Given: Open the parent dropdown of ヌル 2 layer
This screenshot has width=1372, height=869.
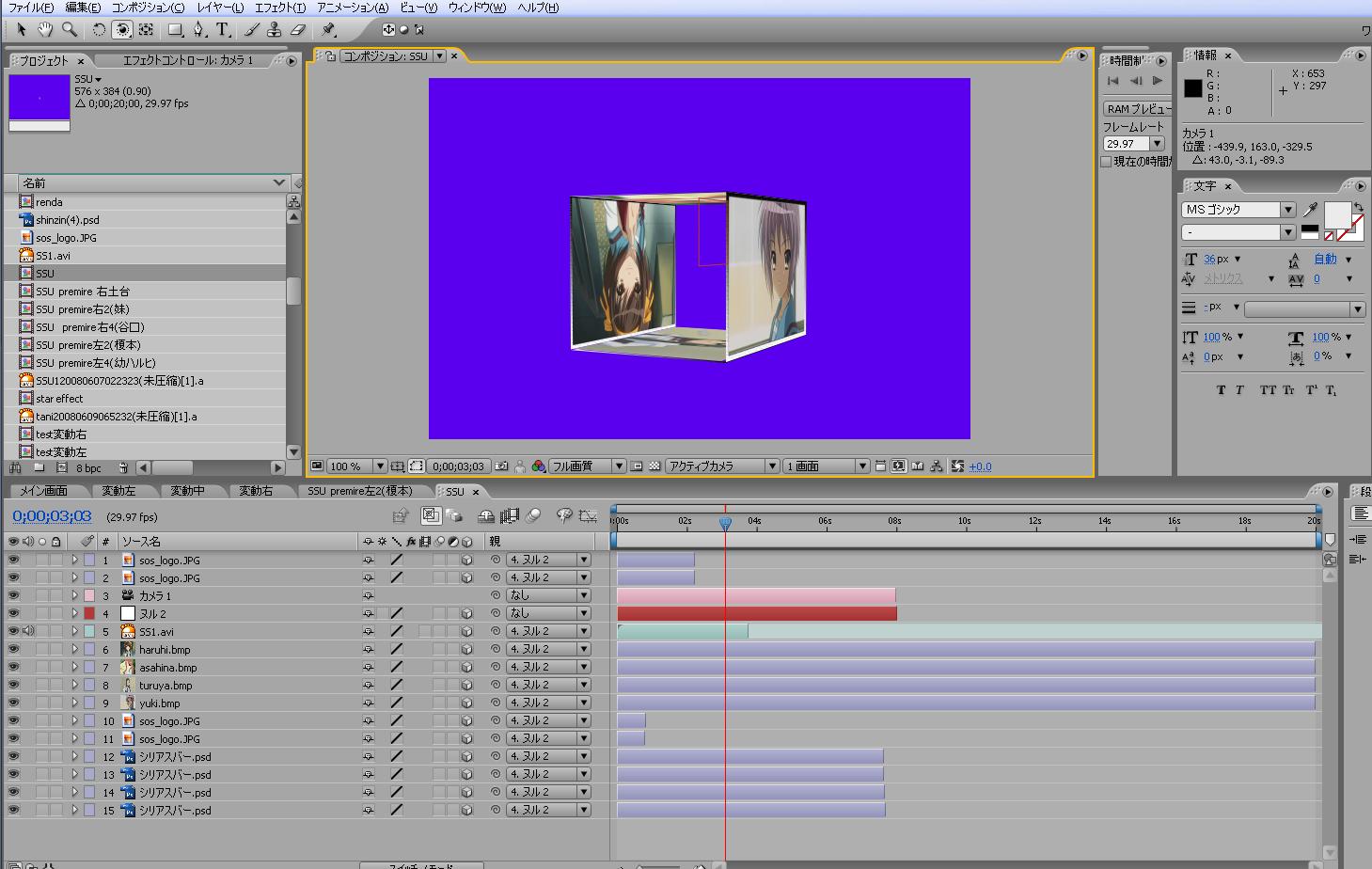Looking at the screenshot, I should point(548,613).
